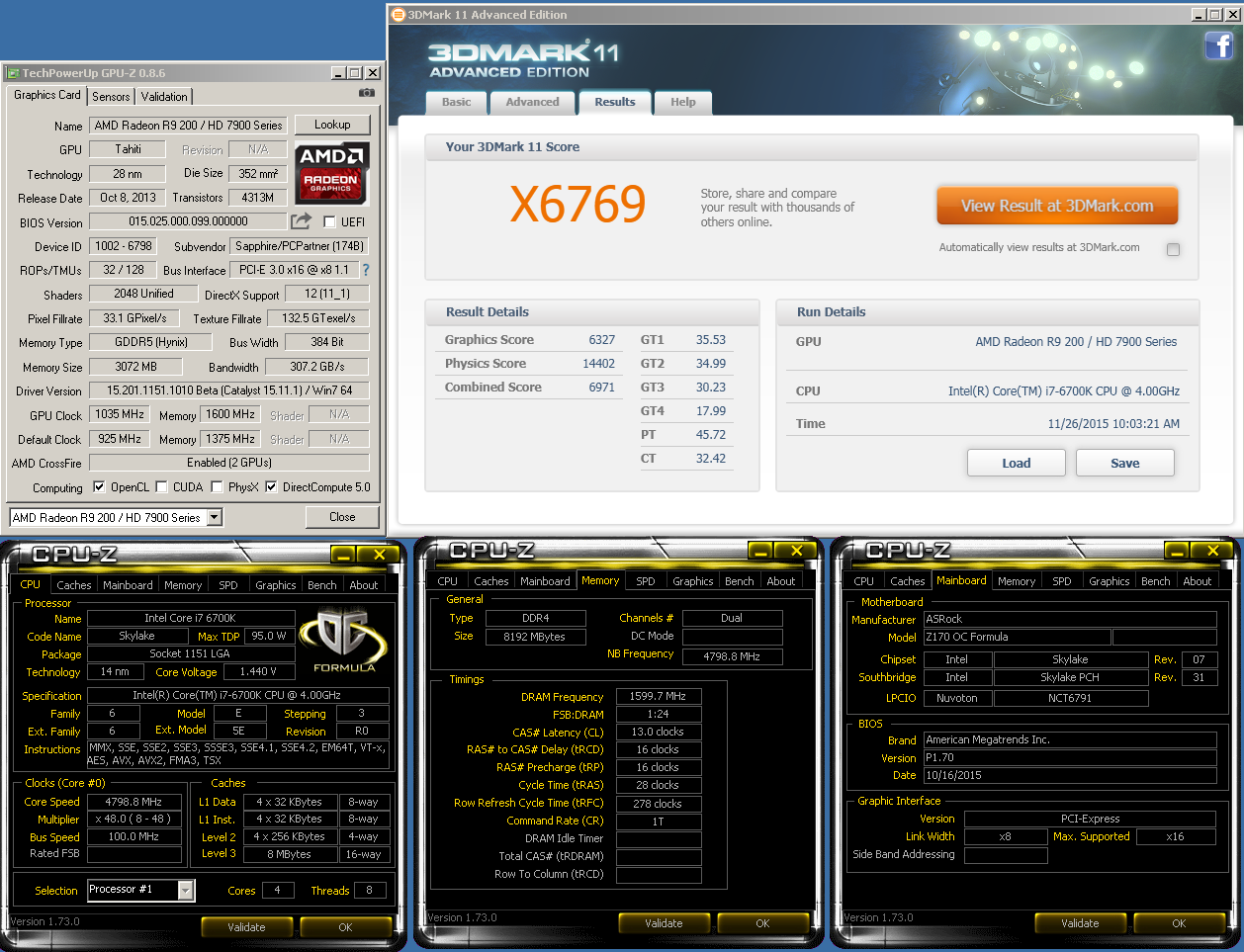This screenshot has height=952, width=1244.
Task: Click OK in the left CPU-Z window
Action: pyautogui.click(x=345, y=927)
